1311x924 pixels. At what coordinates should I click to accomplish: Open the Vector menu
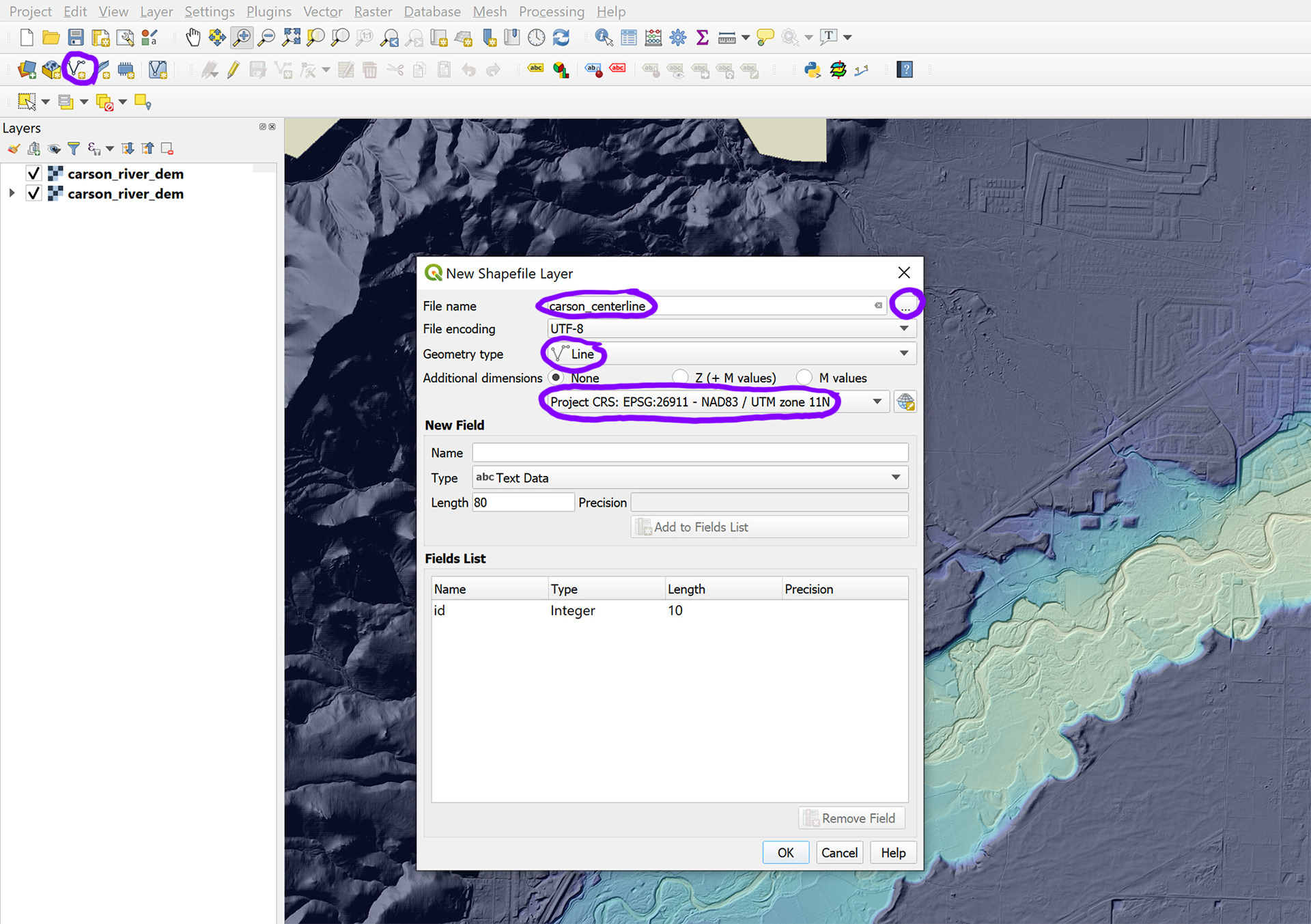click(322, 12)
